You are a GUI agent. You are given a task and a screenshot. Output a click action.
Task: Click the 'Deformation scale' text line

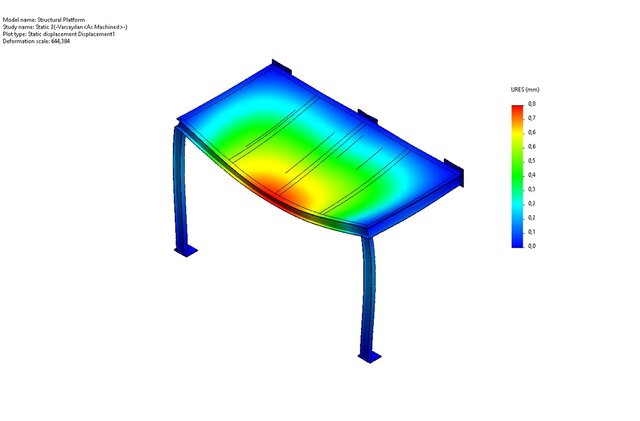(36, 41)
